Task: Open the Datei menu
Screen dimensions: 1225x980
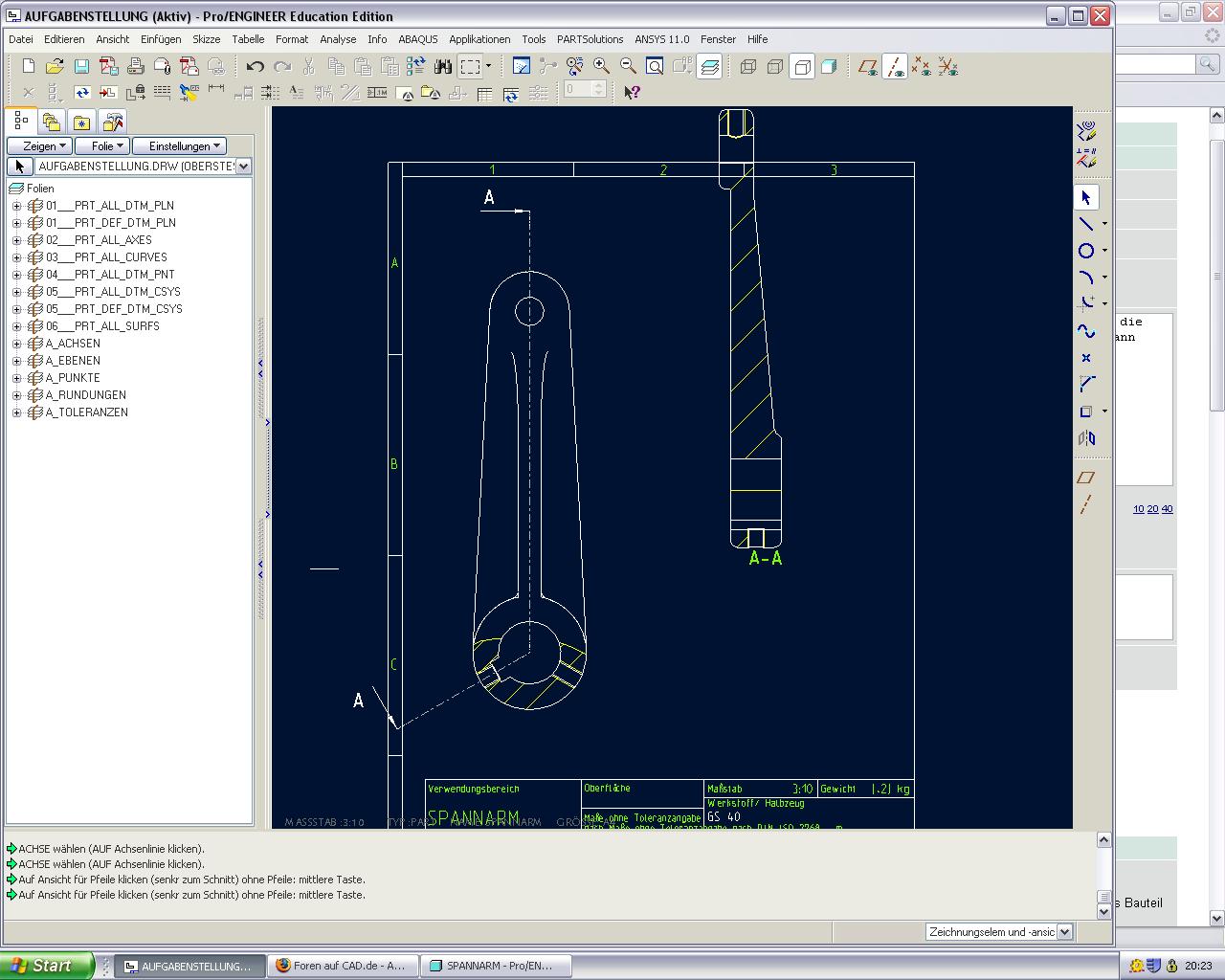Action: tap(21, 39)
